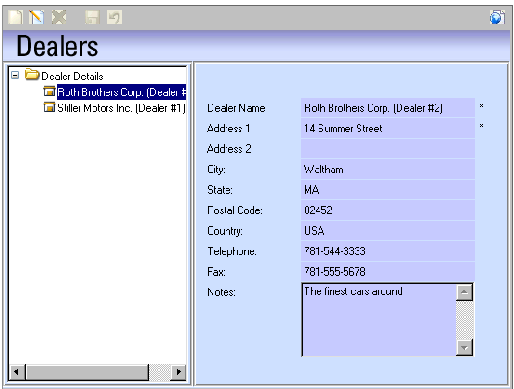Click inside the Notes text area
Image resolution: width=514 pixels, height=389 pixels.
point(379,320)
